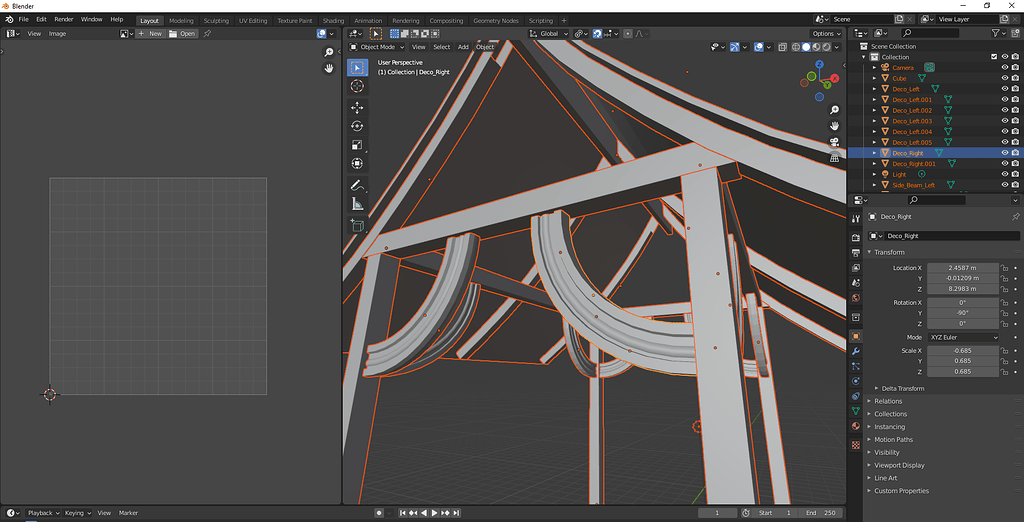1024x522 pixels.
Task: Click New in the image editor
Action: click(150, 33)
